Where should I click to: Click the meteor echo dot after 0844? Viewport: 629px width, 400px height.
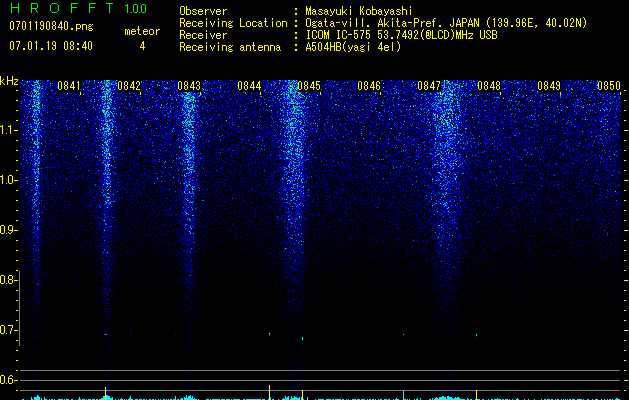pos(270,334)
